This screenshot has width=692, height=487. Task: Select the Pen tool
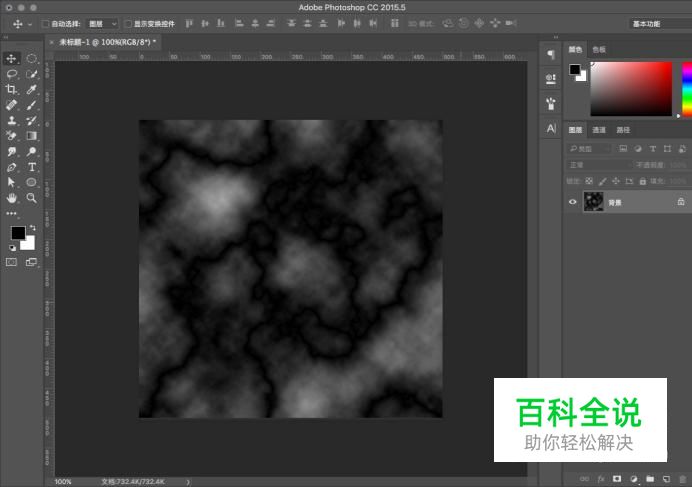(x=11, y=167)
